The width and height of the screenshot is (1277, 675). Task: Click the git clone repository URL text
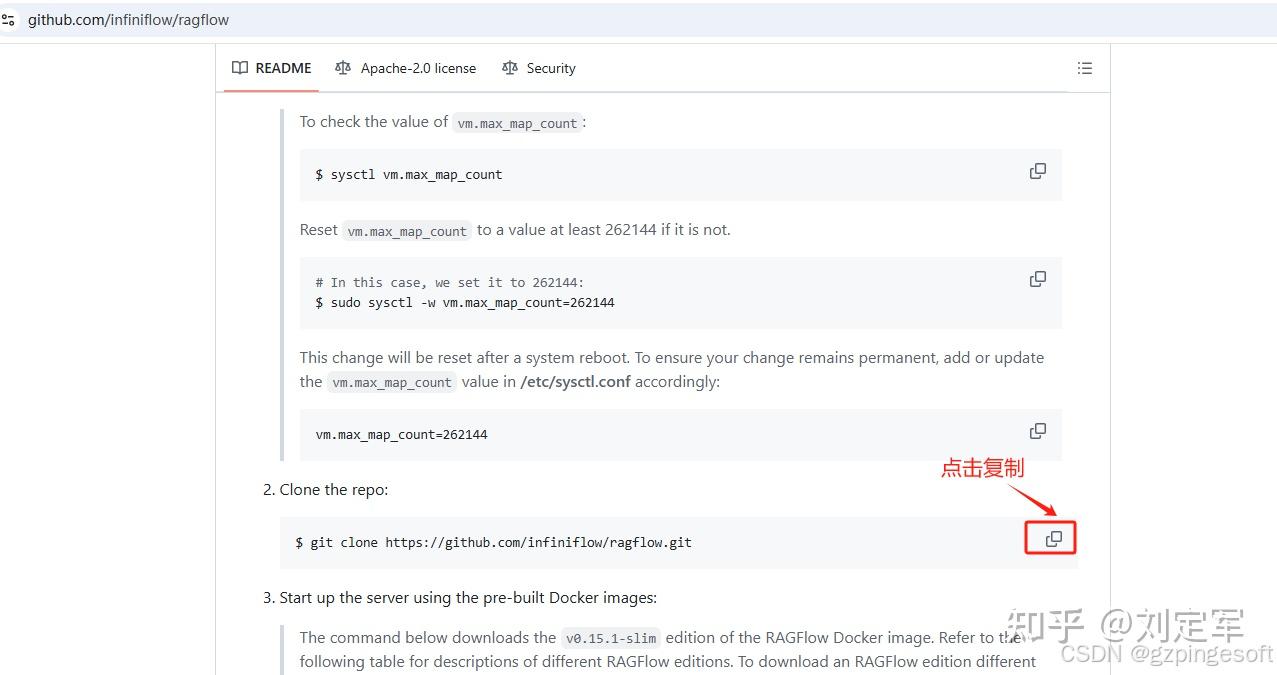click(538, 543)
